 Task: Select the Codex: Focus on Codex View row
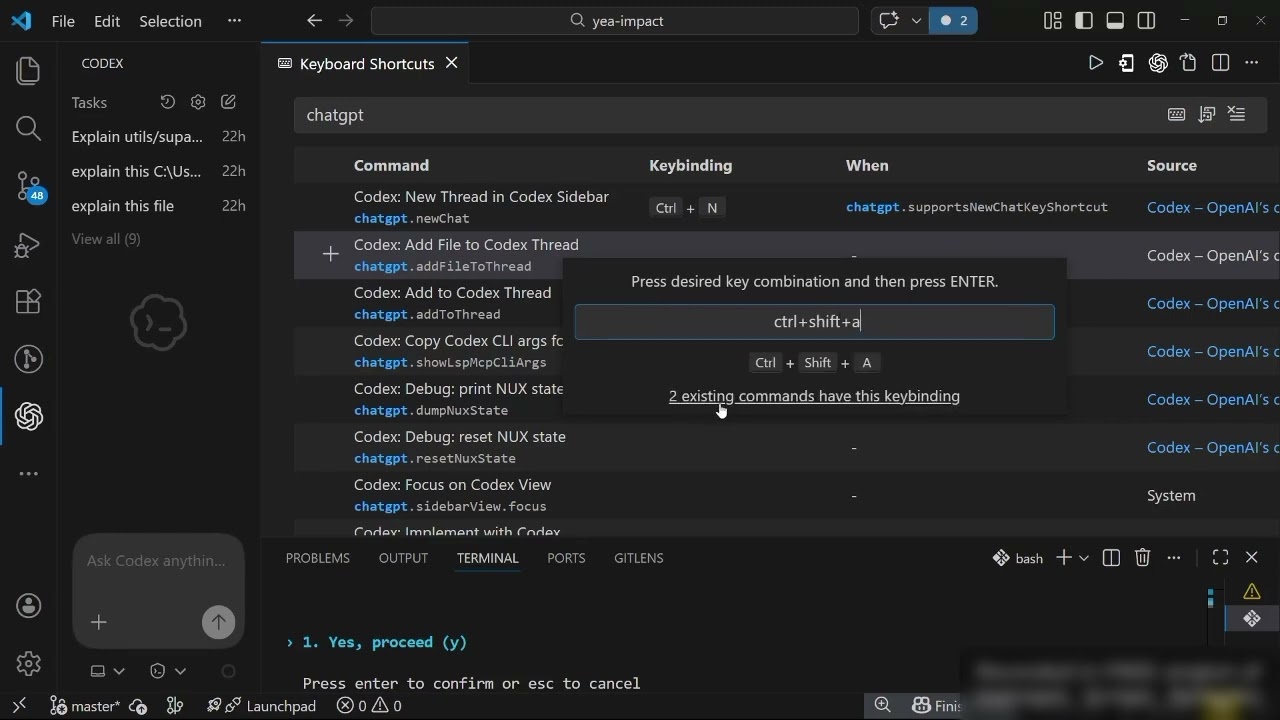click(x=786, y=495)
